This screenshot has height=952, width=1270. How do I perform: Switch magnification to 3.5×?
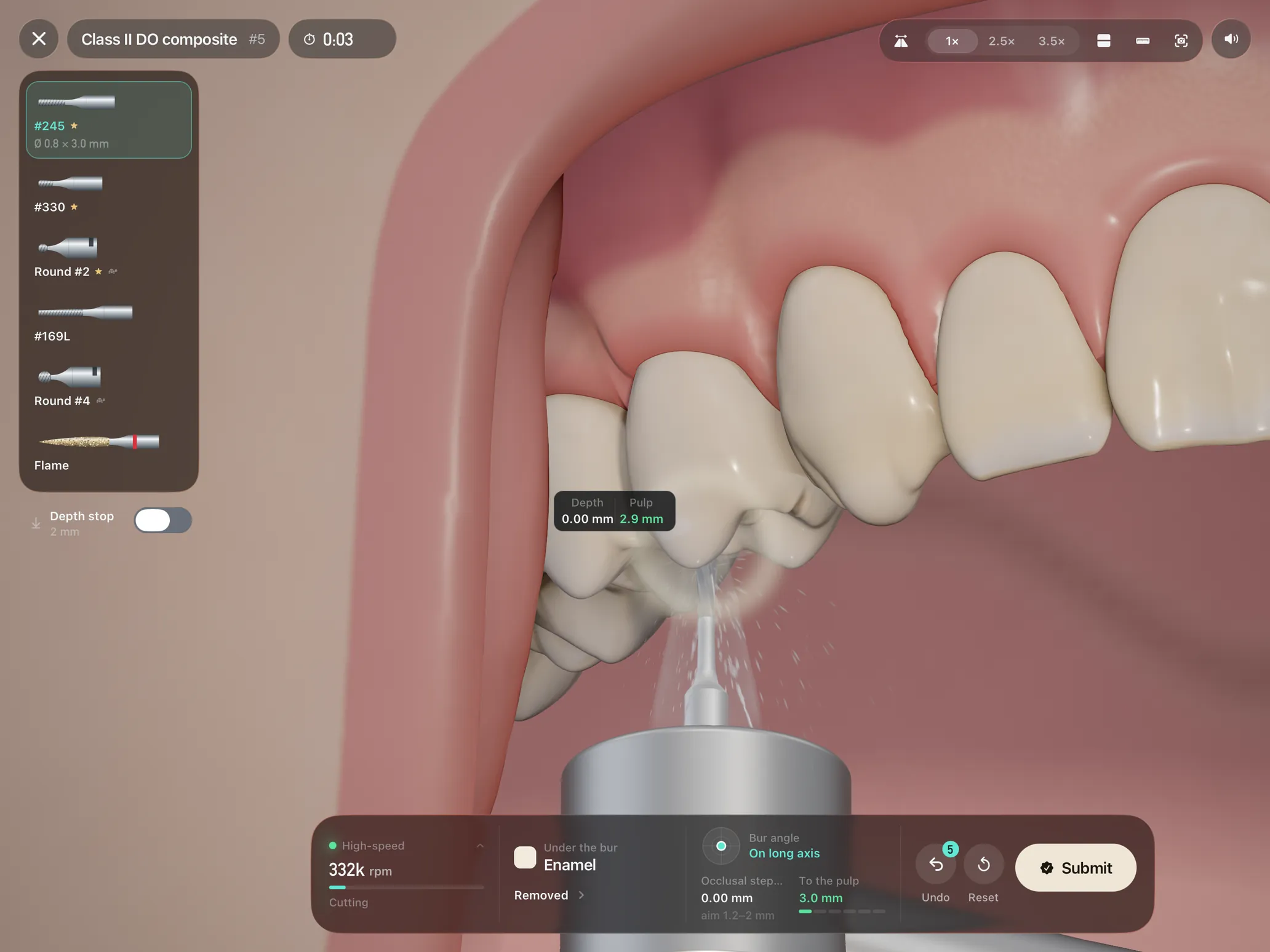[x=1052, y=41]
